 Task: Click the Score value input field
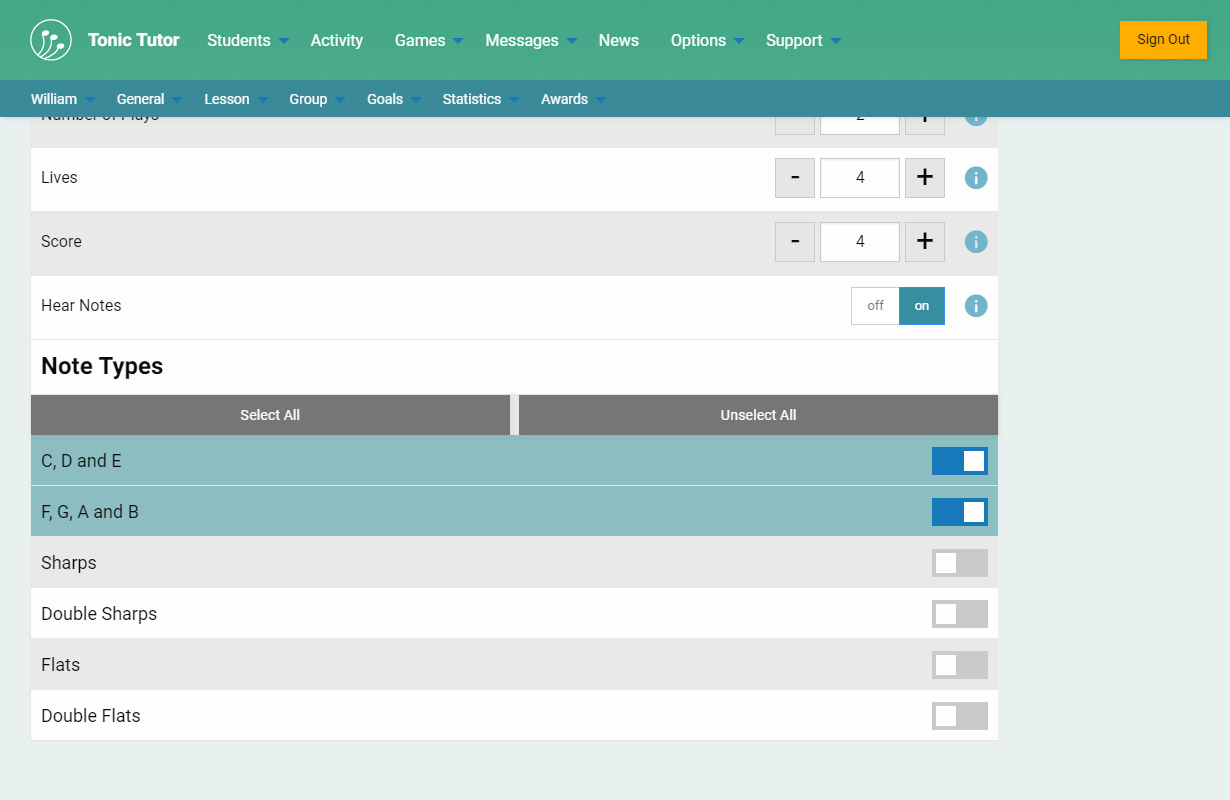click(859, 242)
